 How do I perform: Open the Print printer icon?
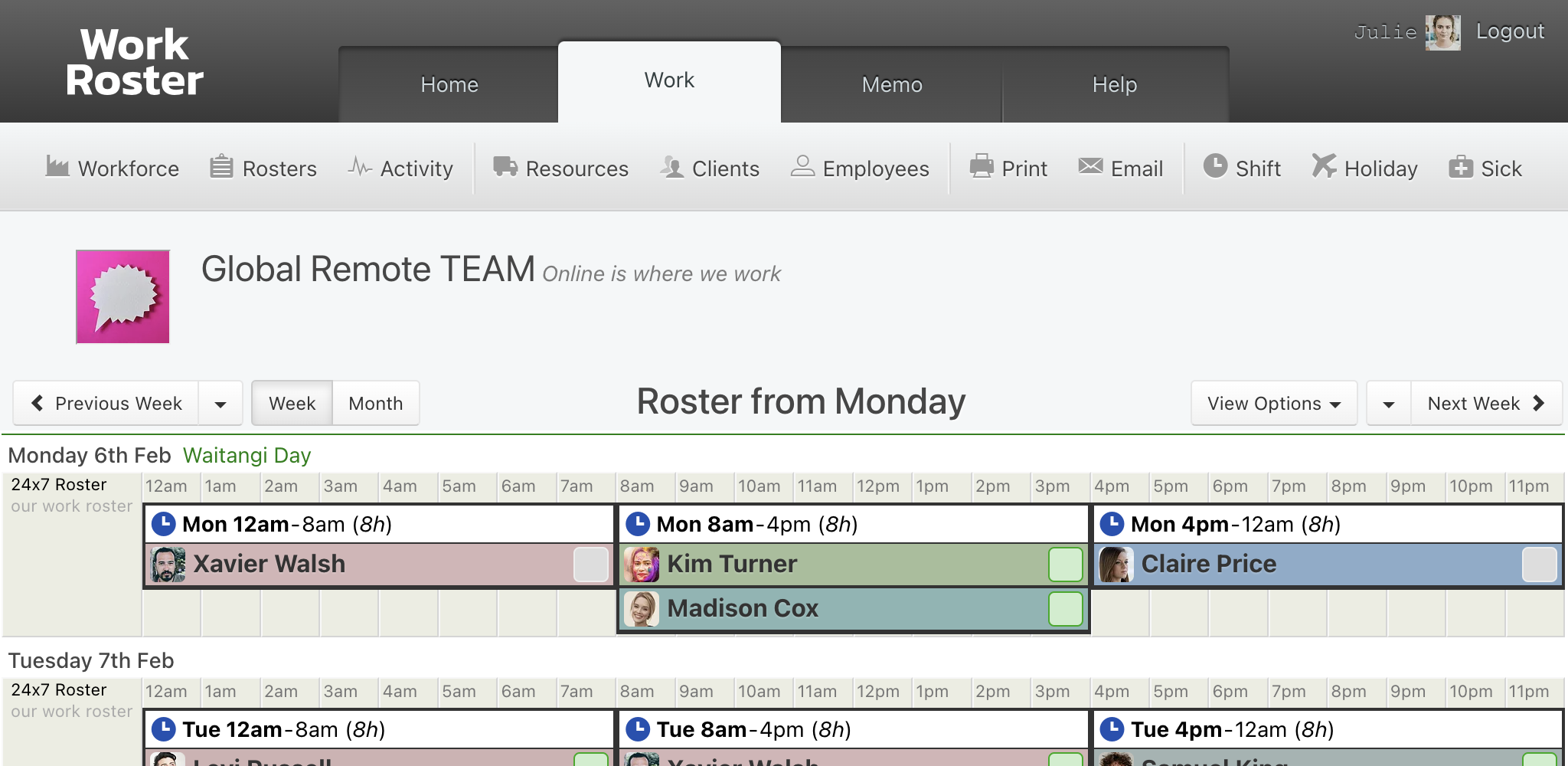coord(982,166)
